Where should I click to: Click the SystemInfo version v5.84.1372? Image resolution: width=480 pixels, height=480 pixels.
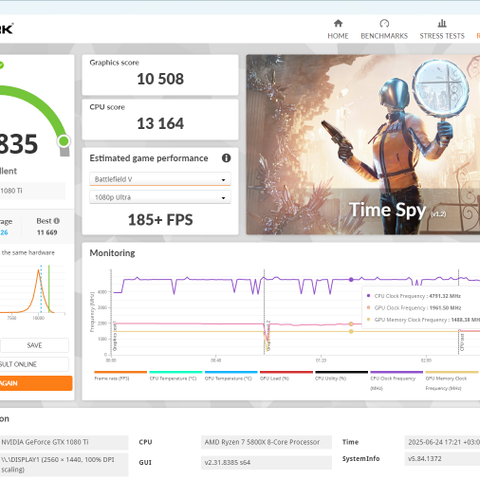pos(442,459)
